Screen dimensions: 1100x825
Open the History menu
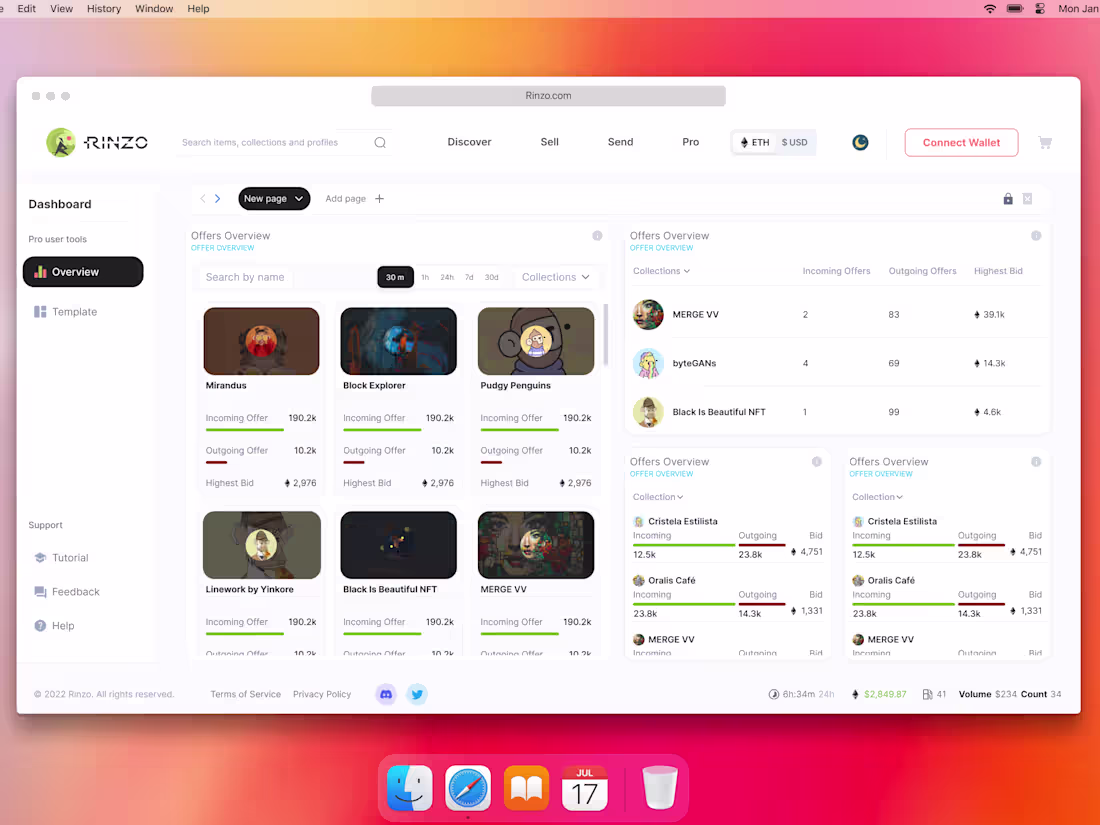(104, 8)
